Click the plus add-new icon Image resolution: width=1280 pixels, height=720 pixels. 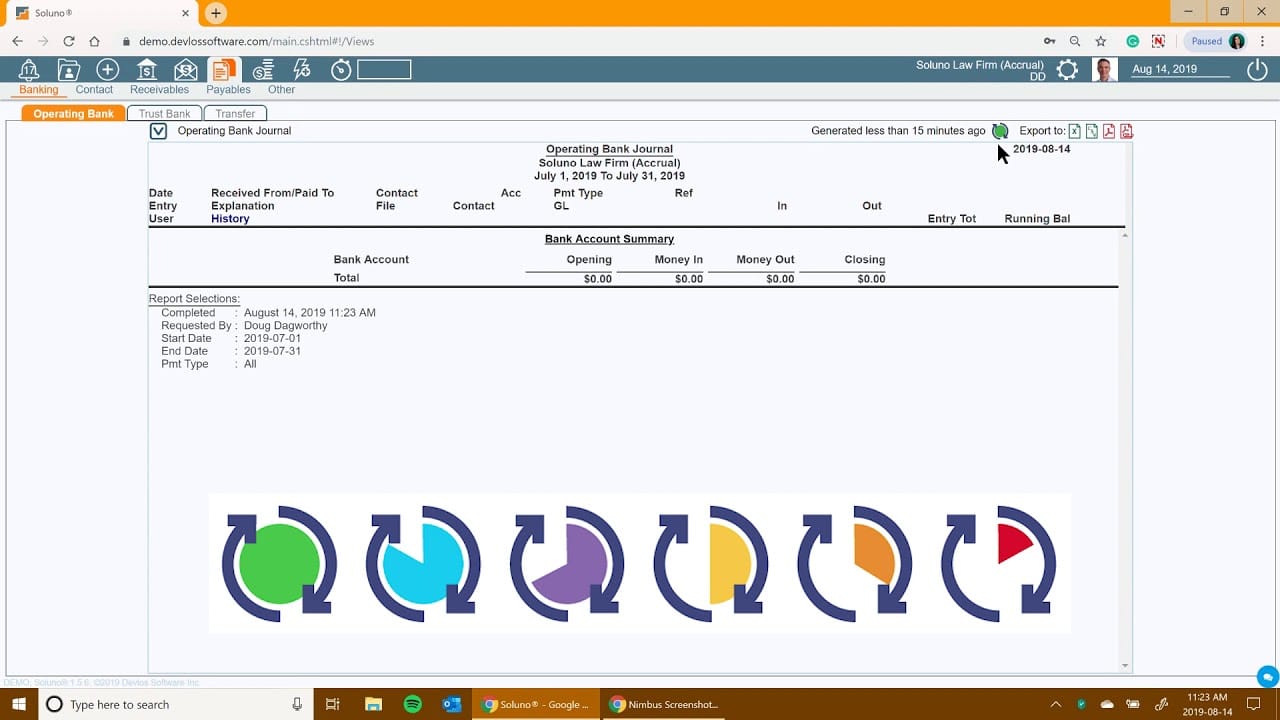[107, 69]
